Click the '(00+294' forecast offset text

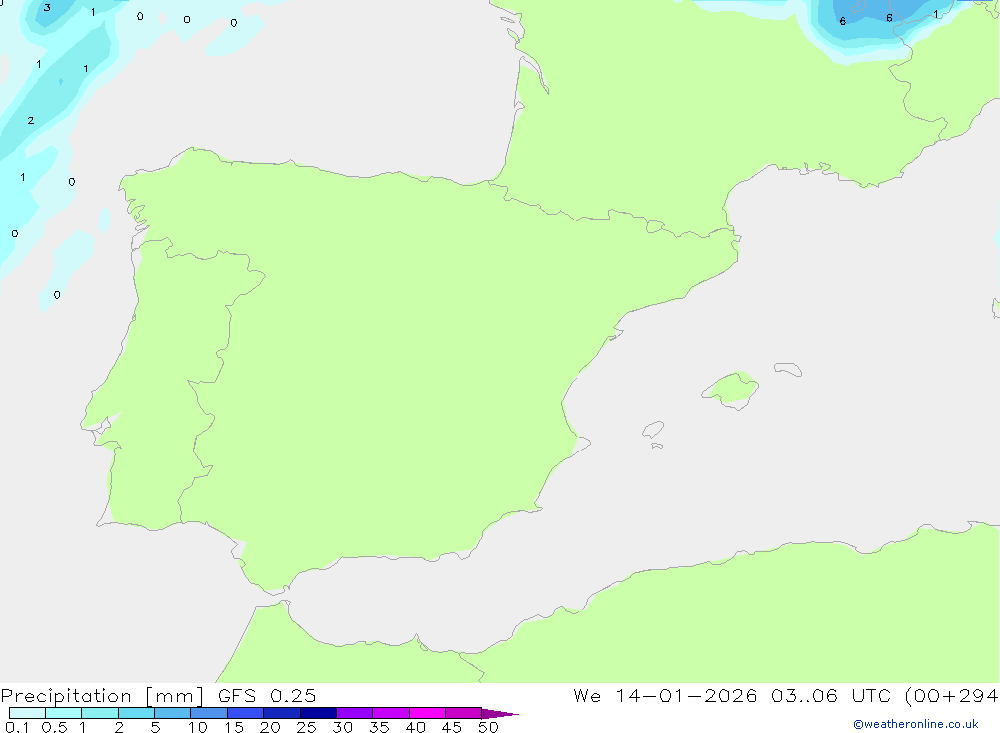pyautogui.click(x=951, y=696)
